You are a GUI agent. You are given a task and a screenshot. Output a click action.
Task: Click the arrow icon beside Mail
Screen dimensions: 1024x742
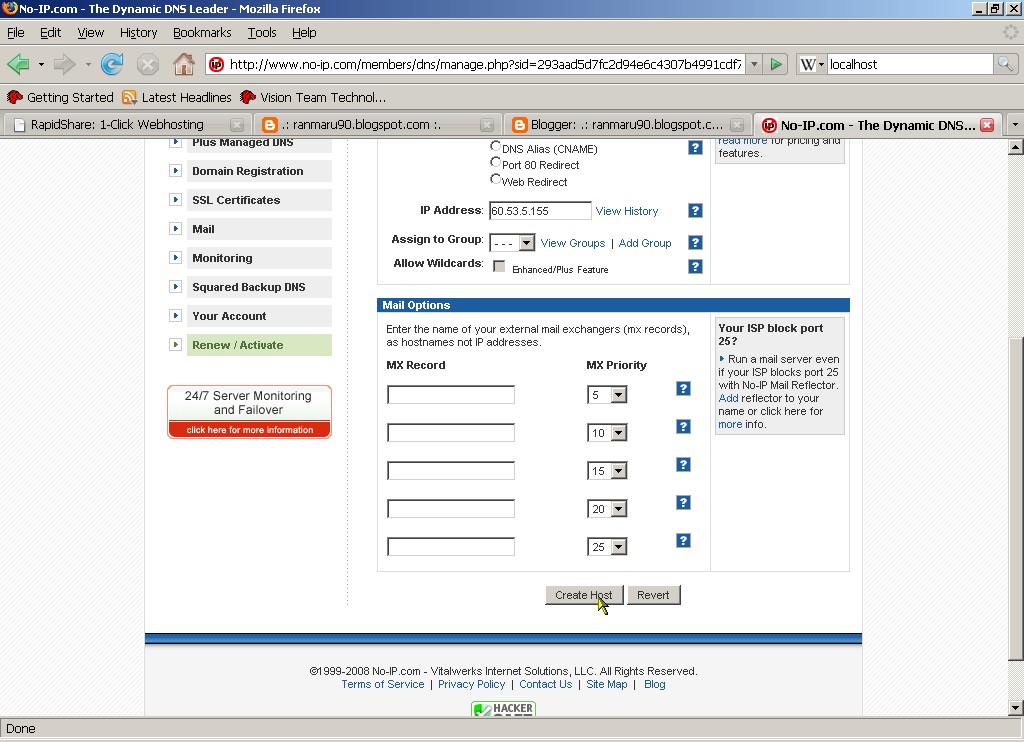(175, 229)
